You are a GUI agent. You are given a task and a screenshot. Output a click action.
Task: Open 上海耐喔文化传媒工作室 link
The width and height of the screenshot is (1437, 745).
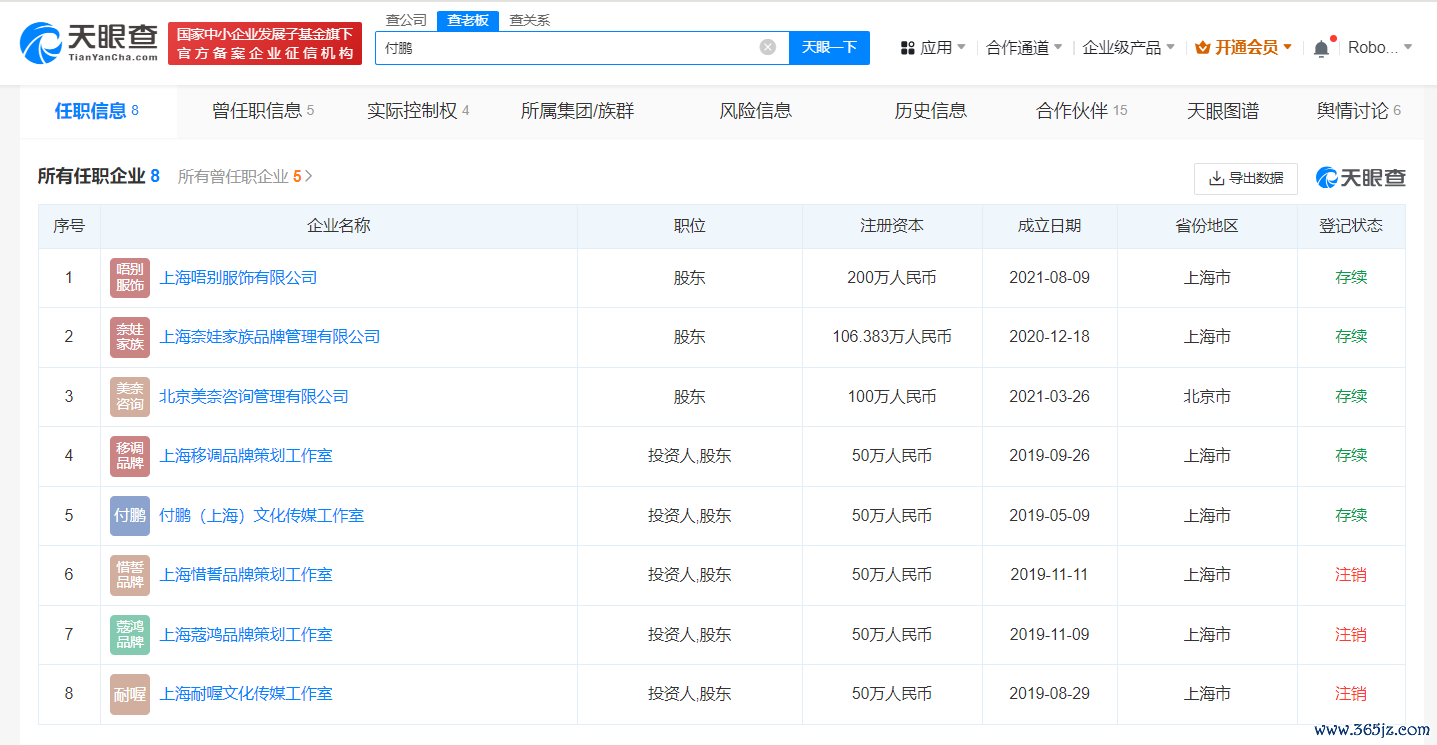(246, 694)
